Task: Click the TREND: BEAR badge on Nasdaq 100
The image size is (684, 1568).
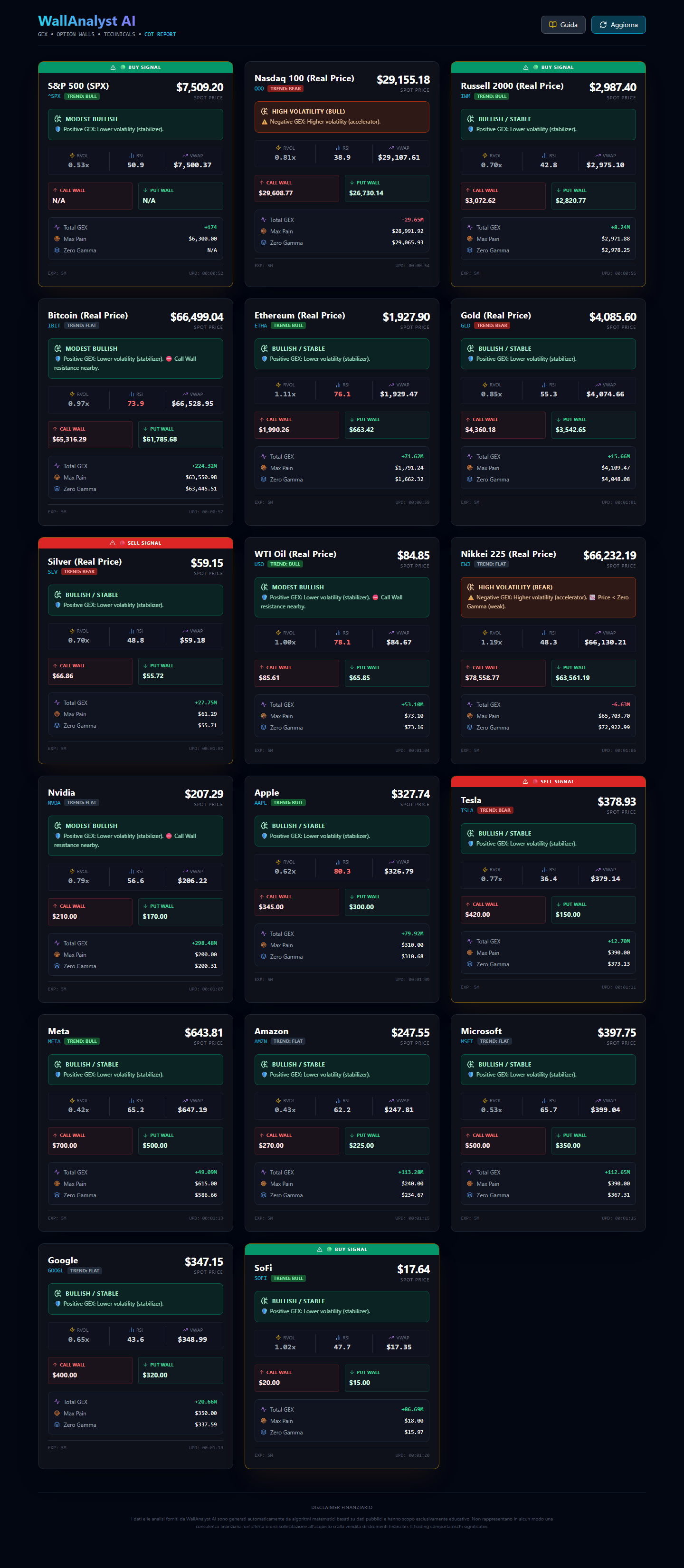Action: point(285,89)
